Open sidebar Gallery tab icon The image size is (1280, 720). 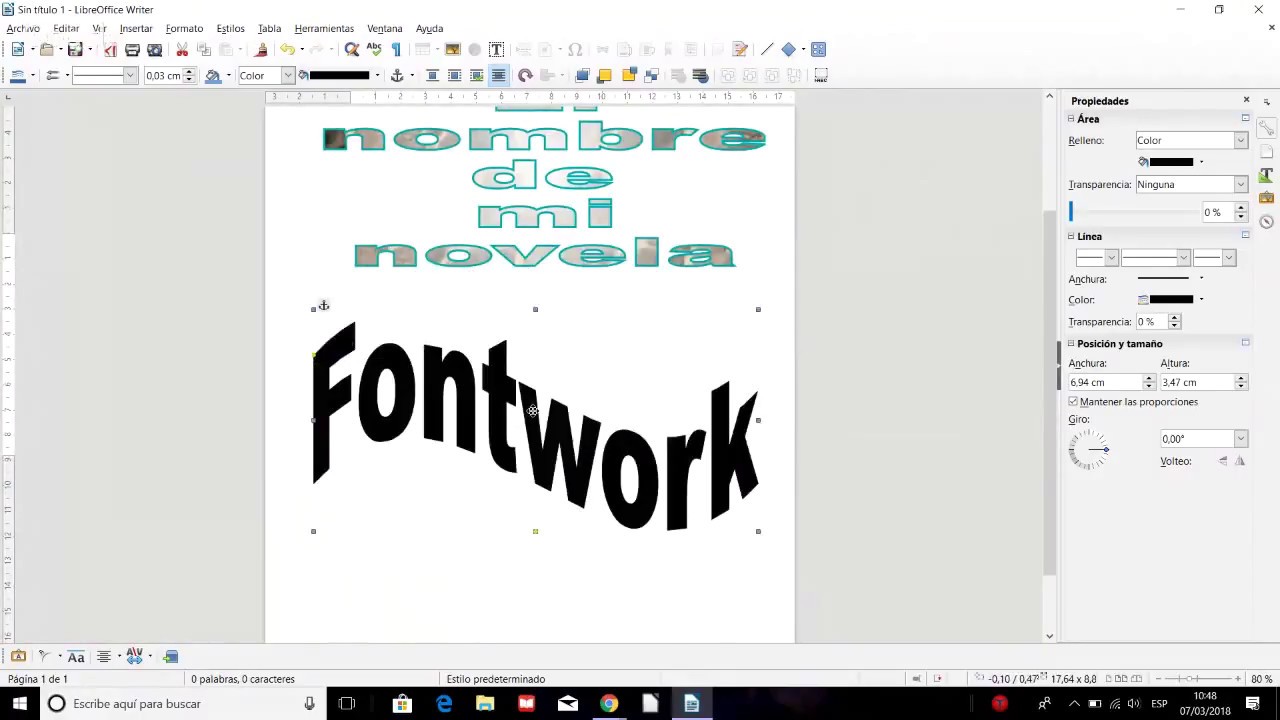click(x=1267, y=198)
